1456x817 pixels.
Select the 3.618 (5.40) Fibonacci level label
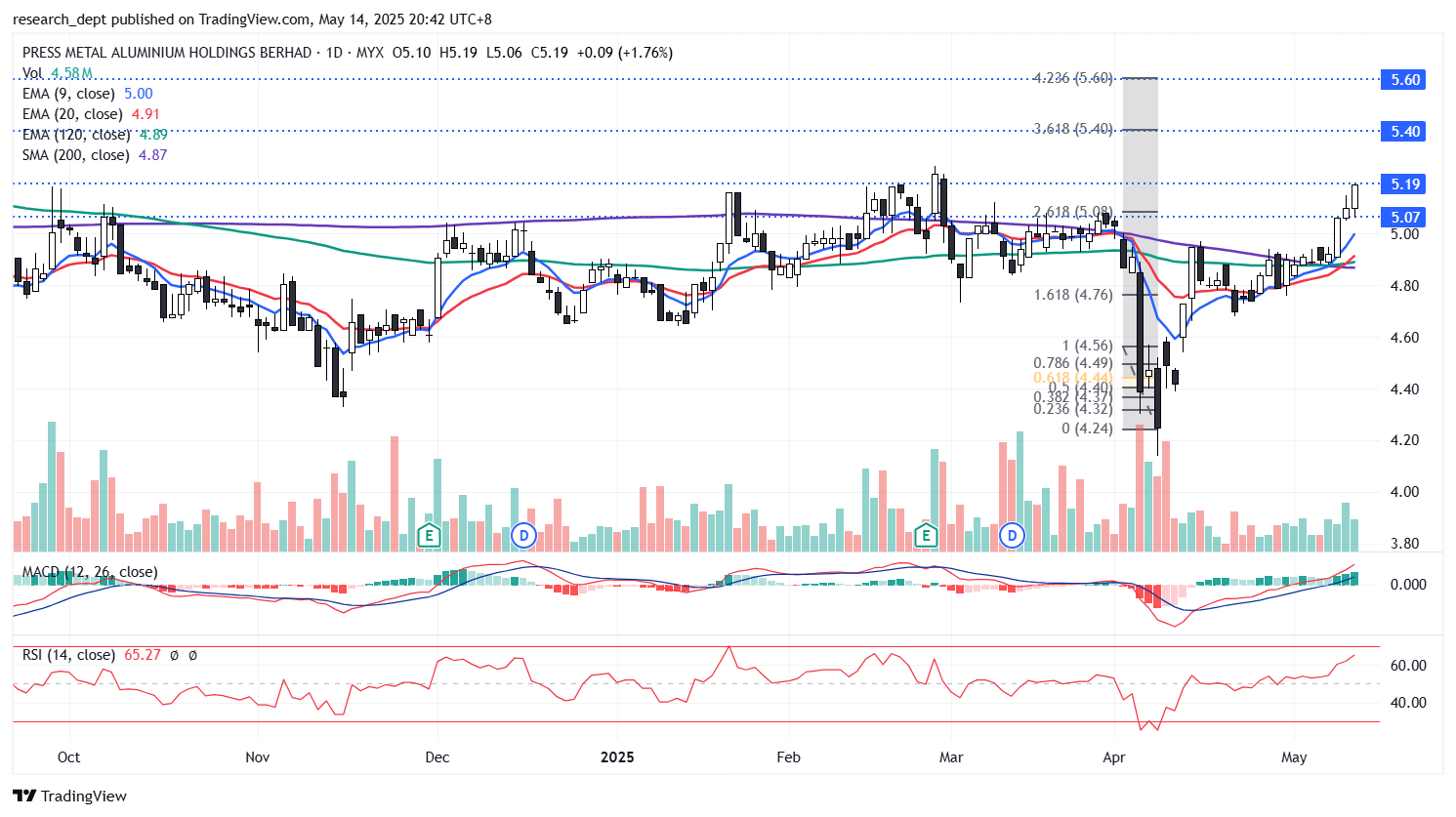click(x=1073, y=129)
